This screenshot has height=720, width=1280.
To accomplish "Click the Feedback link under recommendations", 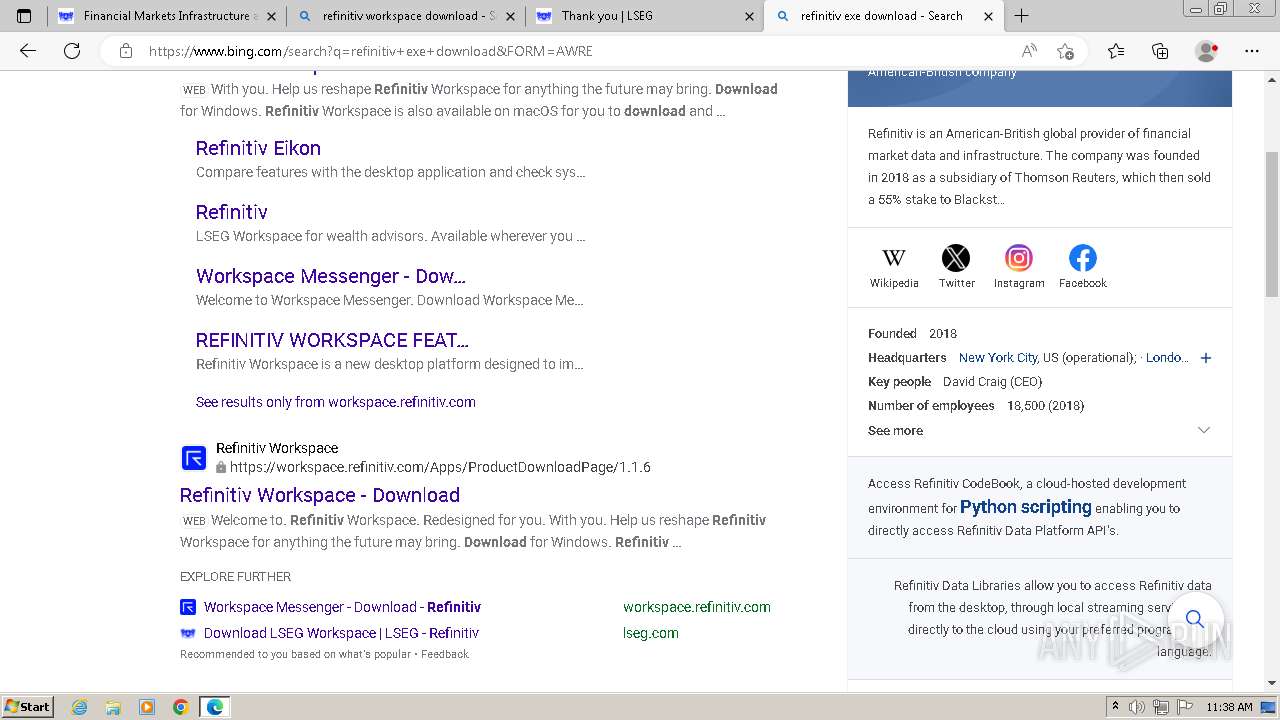I will pyautogui.click(x=445, y=654).
